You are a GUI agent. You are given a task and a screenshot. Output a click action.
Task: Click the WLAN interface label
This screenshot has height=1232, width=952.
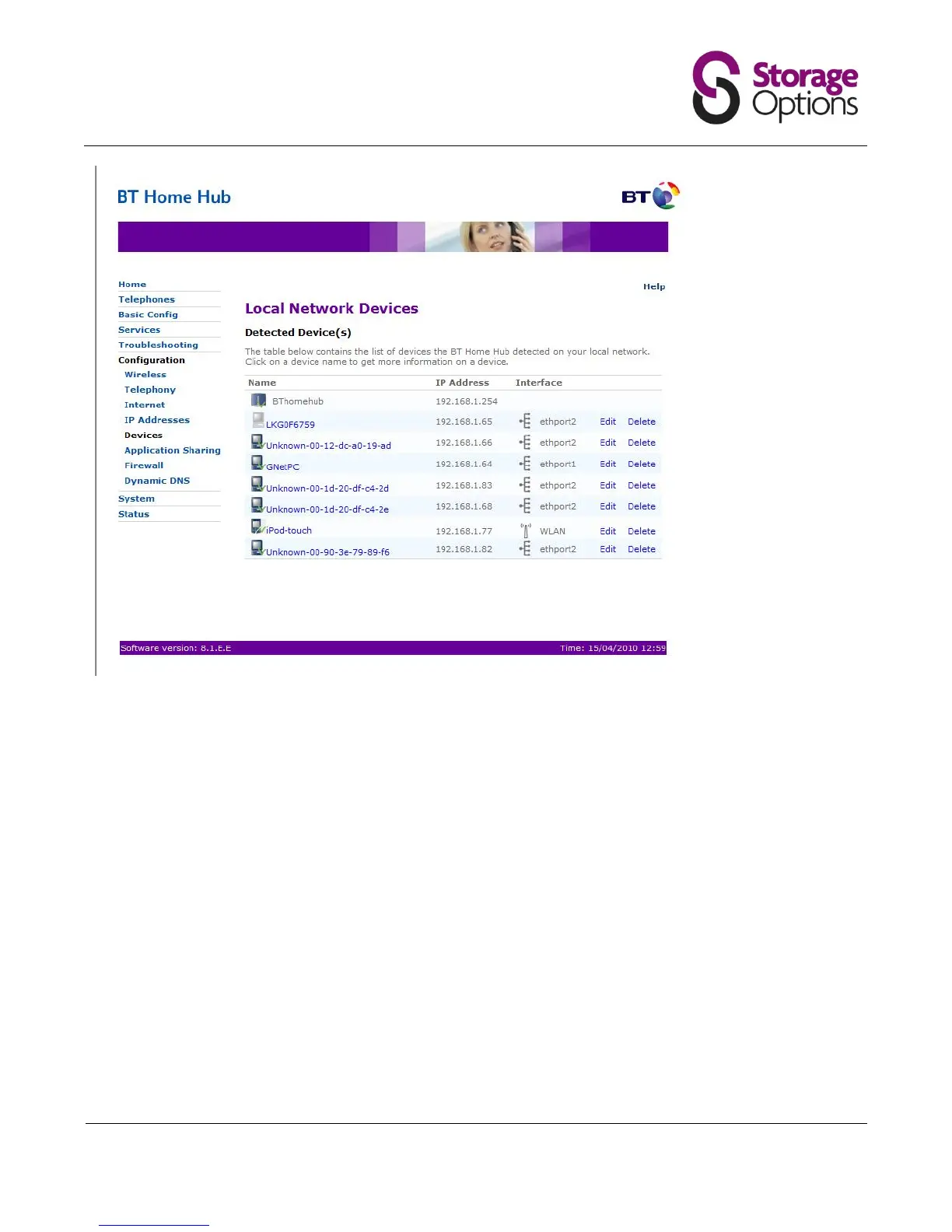(552, 531)
